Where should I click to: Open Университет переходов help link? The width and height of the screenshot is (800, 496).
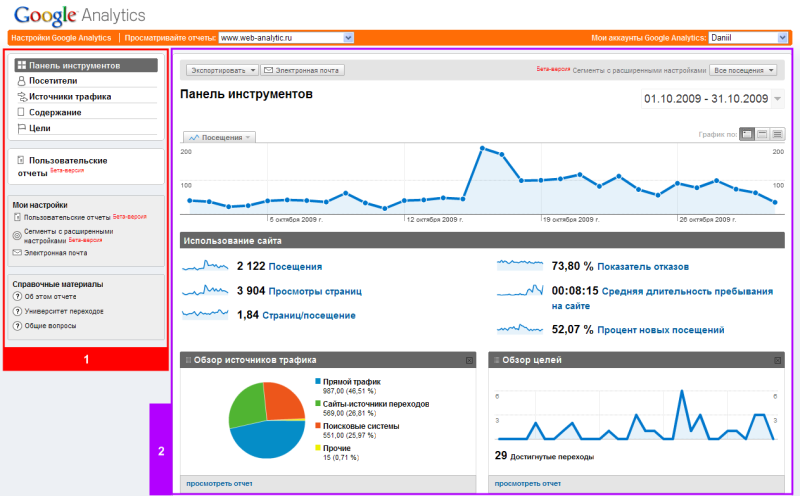click(64, 311)
